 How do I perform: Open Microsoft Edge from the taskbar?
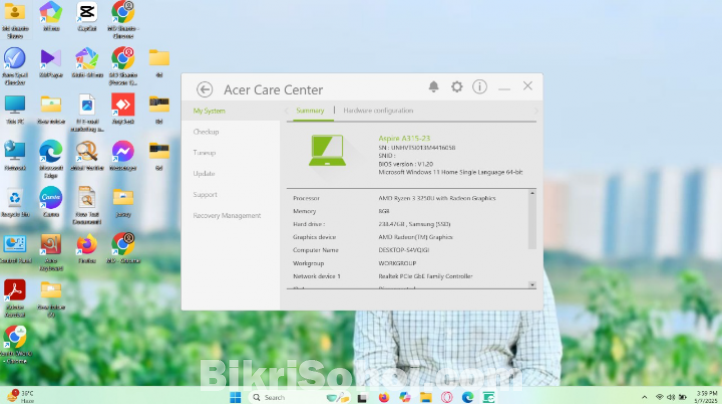click(468, 397)
